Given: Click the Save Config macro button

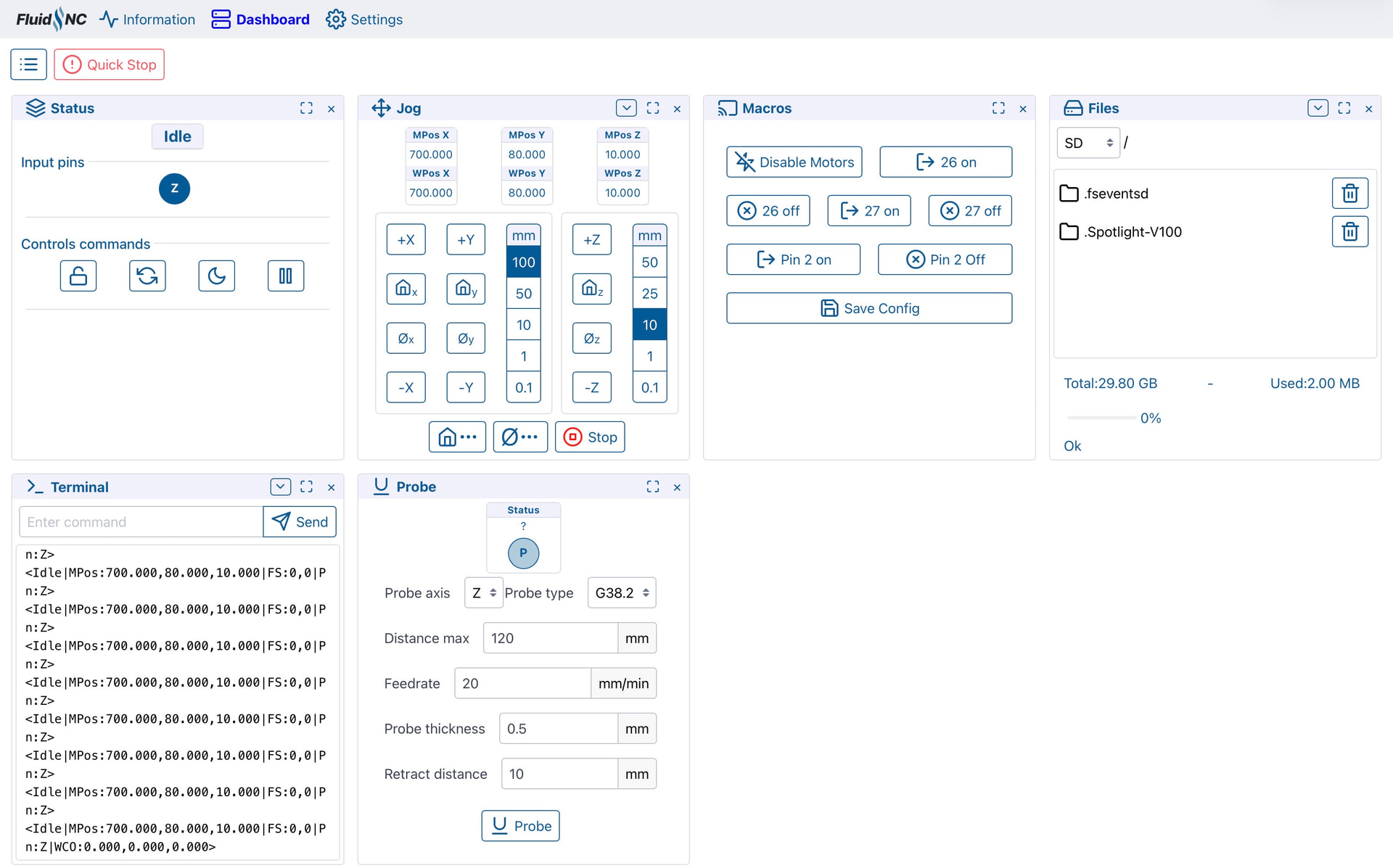Looking at the screenshot, I should (868, 308).
